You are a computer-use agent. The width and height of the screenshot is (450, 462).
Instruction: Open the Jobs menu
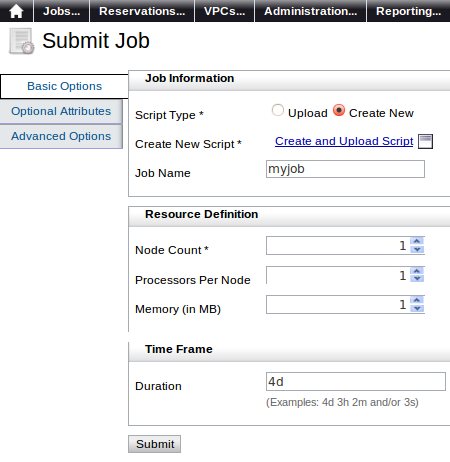click(61, 11)
